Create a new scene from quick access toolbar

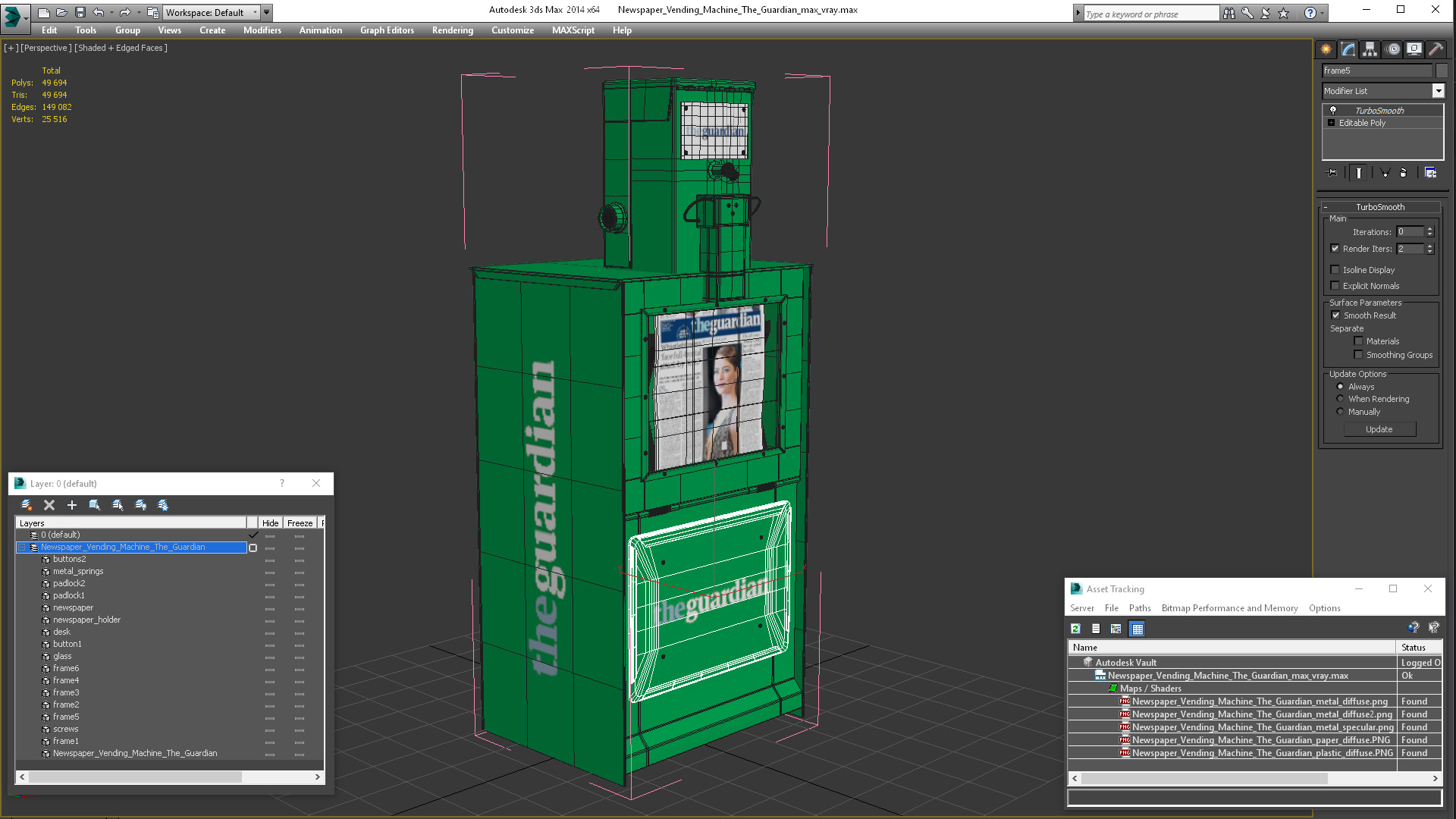(x=43, y=13)
